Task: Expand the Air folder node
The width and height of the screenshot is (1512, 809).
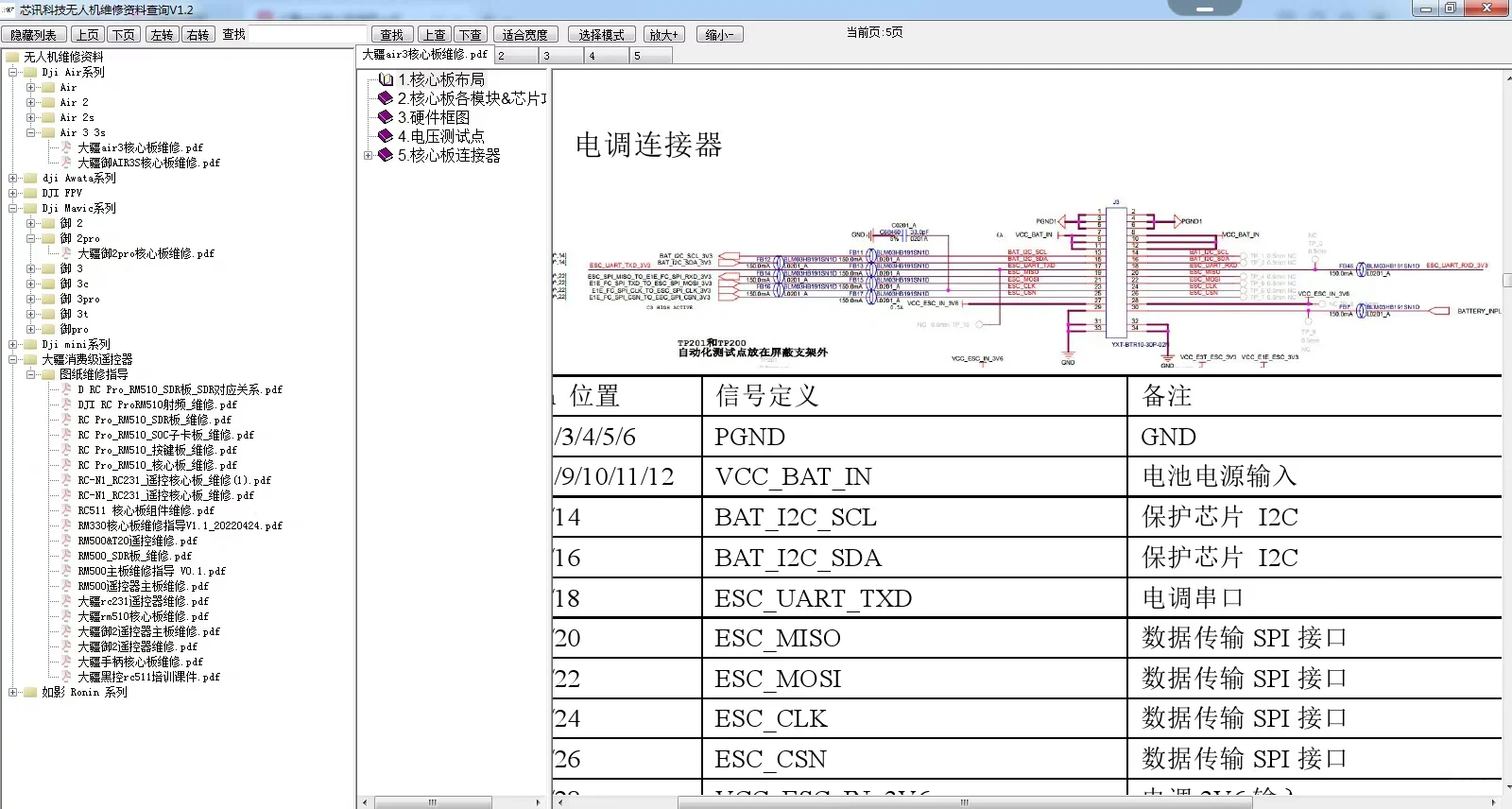Action: pyautogui.click(x=31, y=87)
